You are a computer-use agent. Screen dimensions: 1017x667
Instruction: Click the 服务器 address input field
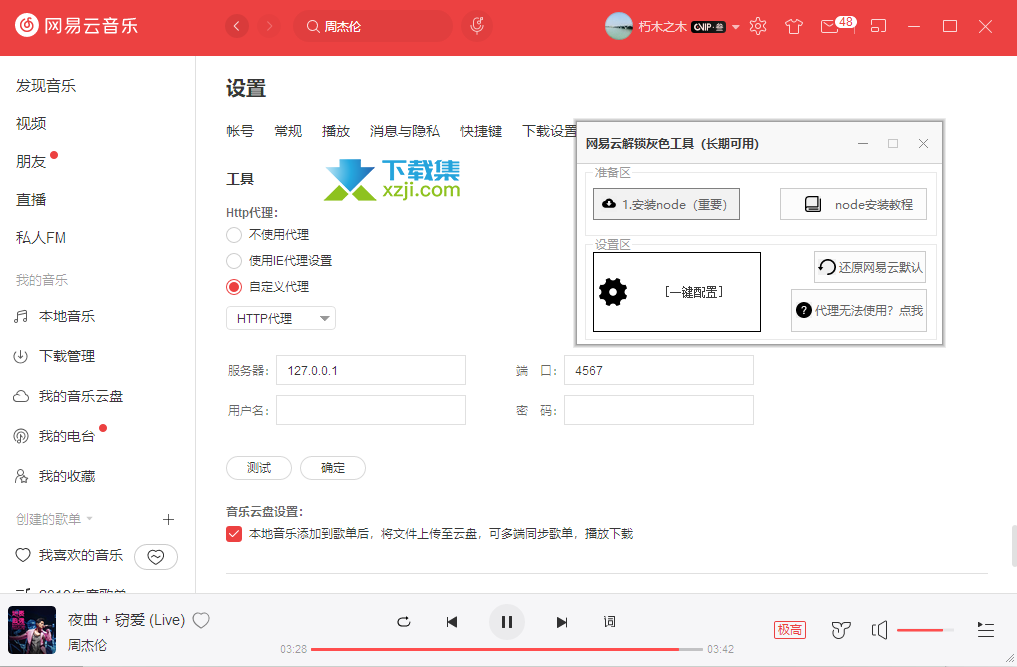pyautogui.click(x=371, y=370)
